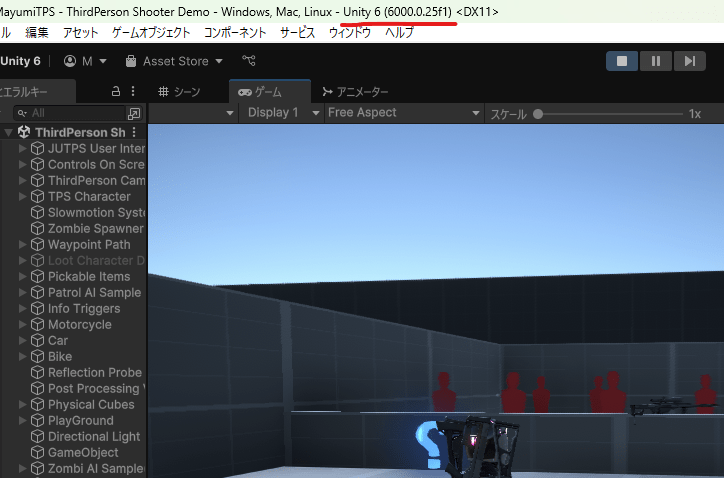The width and height of the screenshot is (724, 478).
Task: Select the Bike cube icon
Action: click(37, 357)
